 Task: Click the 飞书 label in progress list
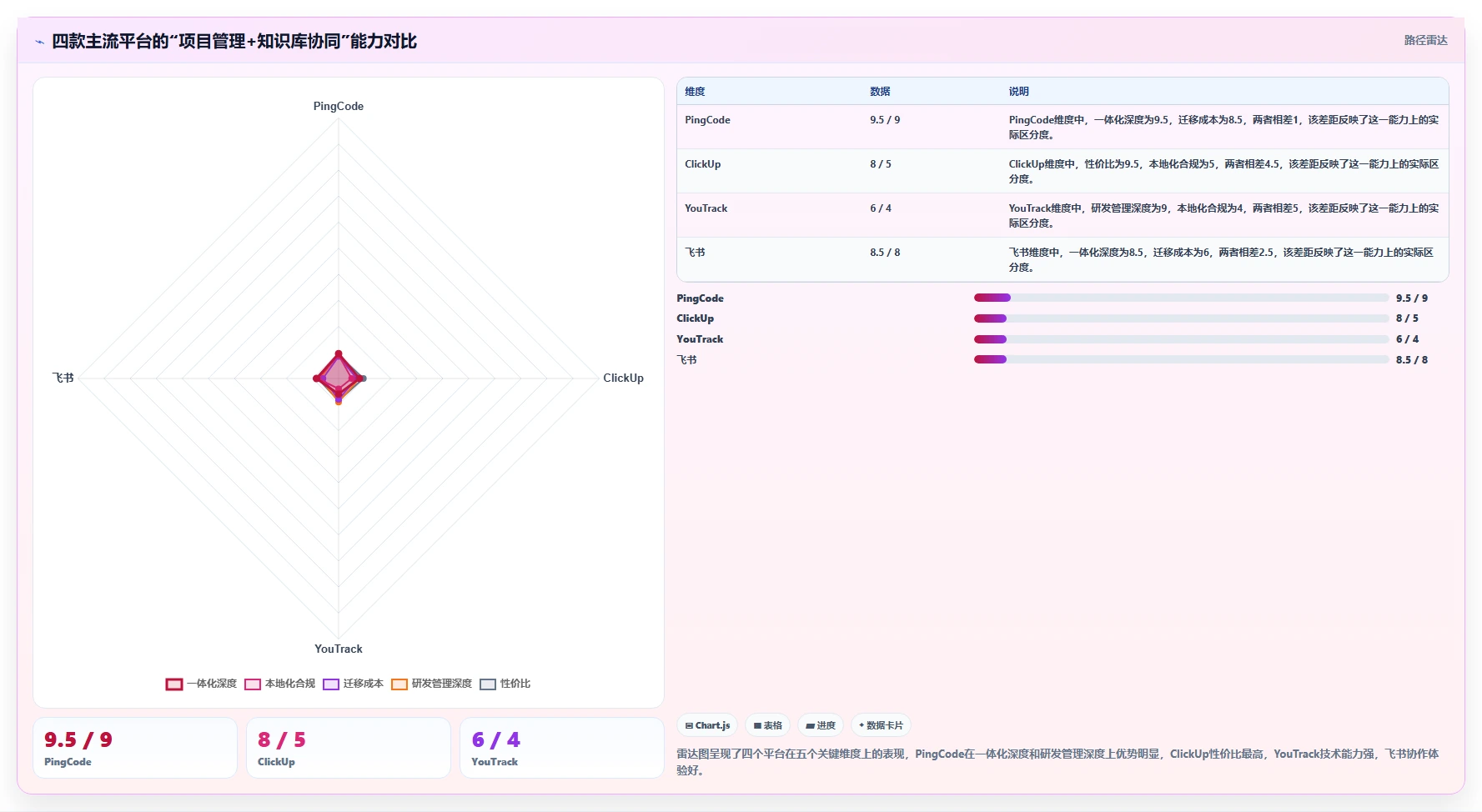[686, 360]
